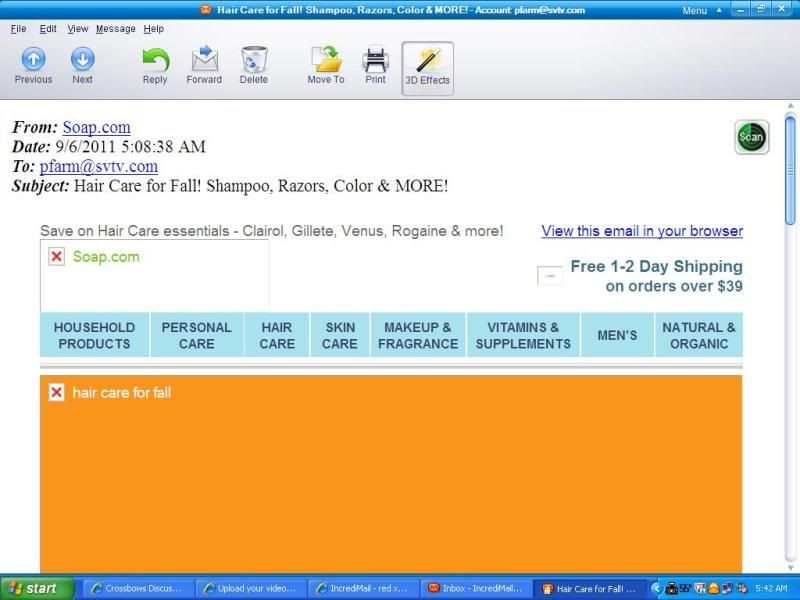Print this email
The height and width of the screenshot is (600, 800).
pyautogui.click(x=376, y=66)
